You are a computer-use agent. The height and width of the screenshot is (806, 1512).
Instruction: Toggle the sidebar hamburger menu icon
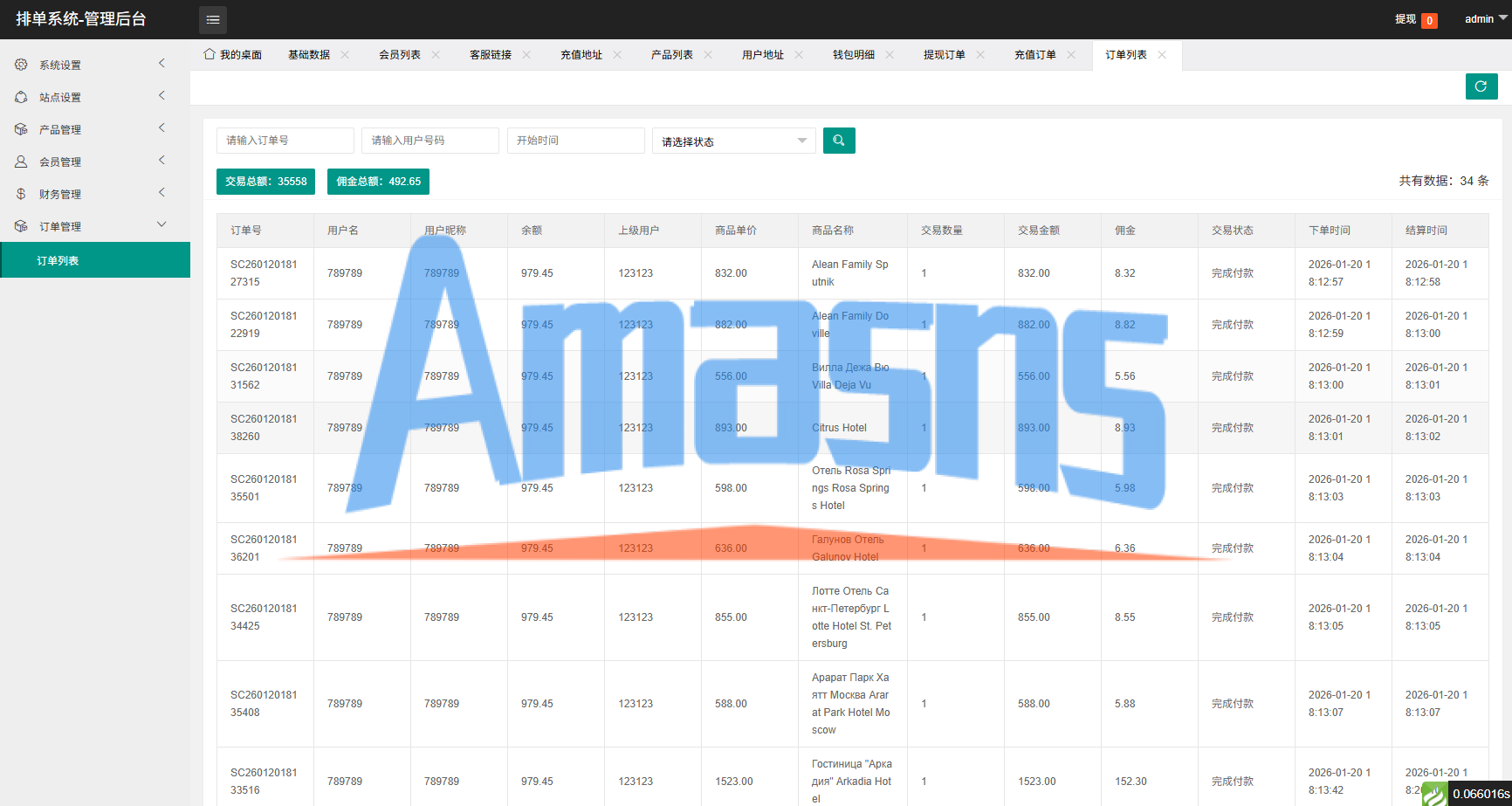coord(212,19)
